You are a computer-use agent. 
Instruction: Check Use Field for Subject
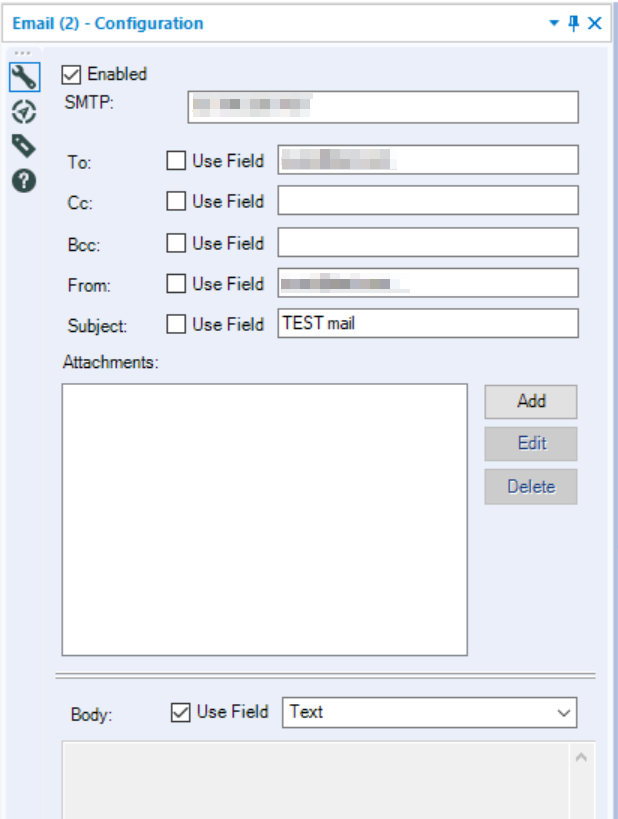(x=176, y=324)
